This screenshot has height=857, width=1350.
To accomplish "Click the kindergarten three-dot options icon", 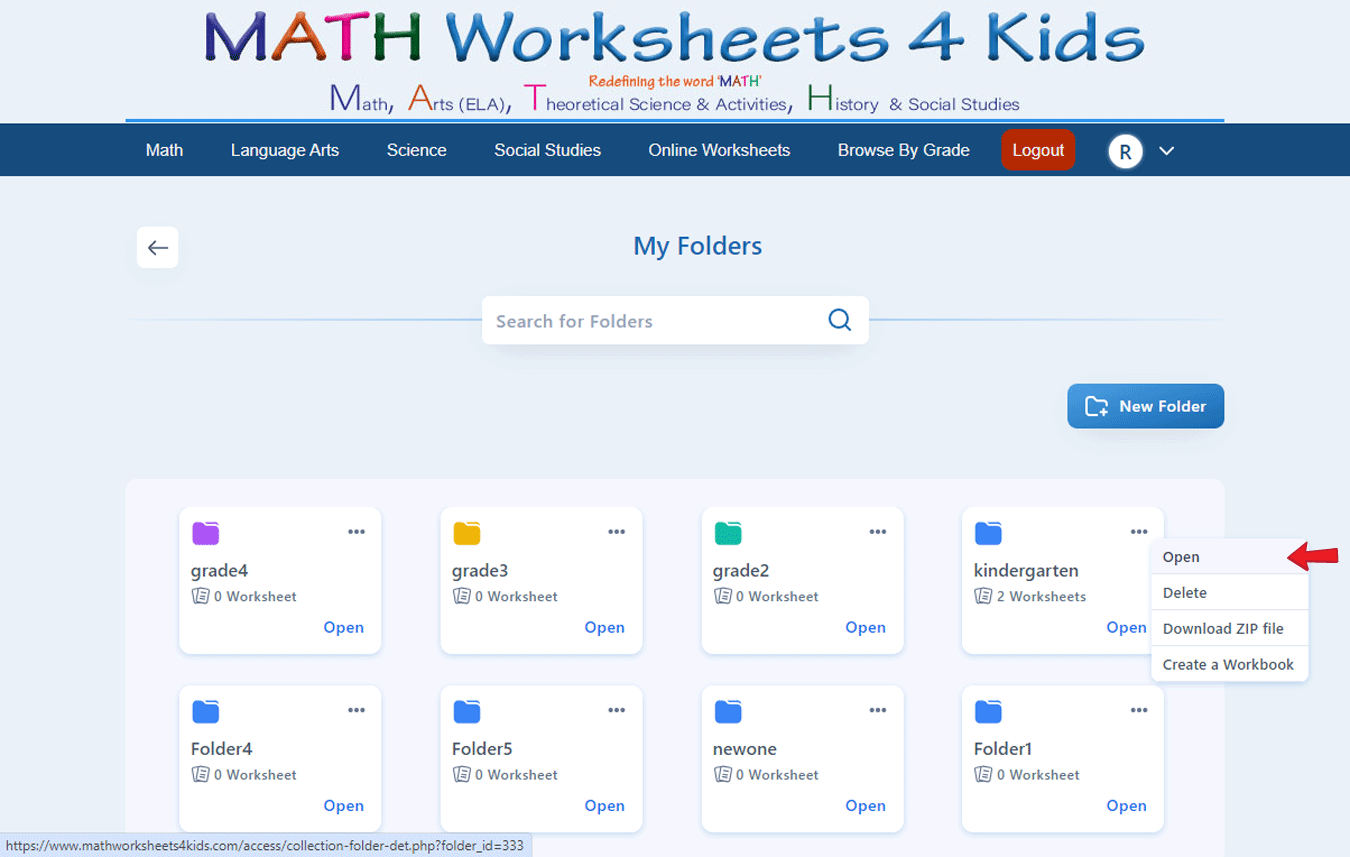I will coord(1139,532).
